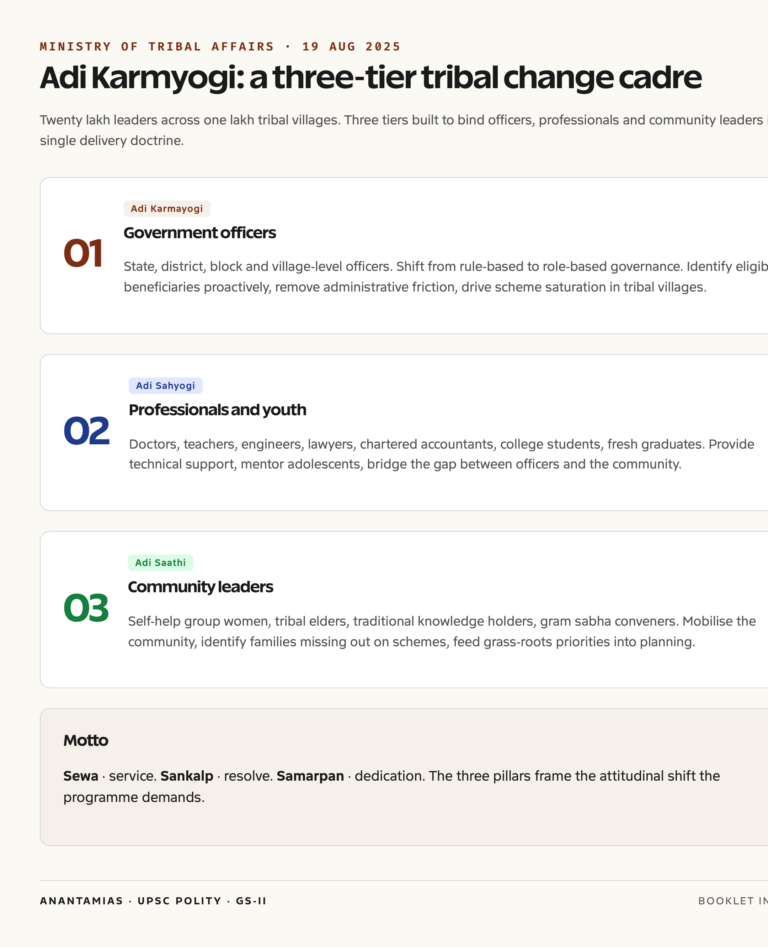The height and width of the screenshot is (947, 768).
Task: Click the bold word Samarpan
Action: [x=310, y=775]
